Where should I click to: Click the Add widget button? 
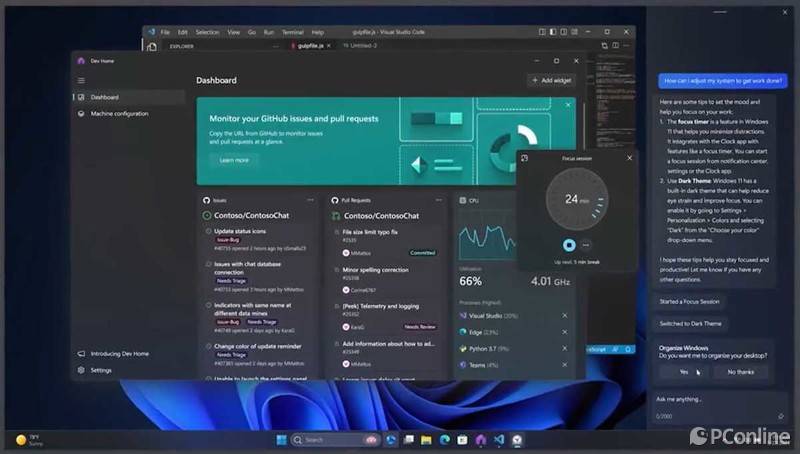click(x=552, y=80)
